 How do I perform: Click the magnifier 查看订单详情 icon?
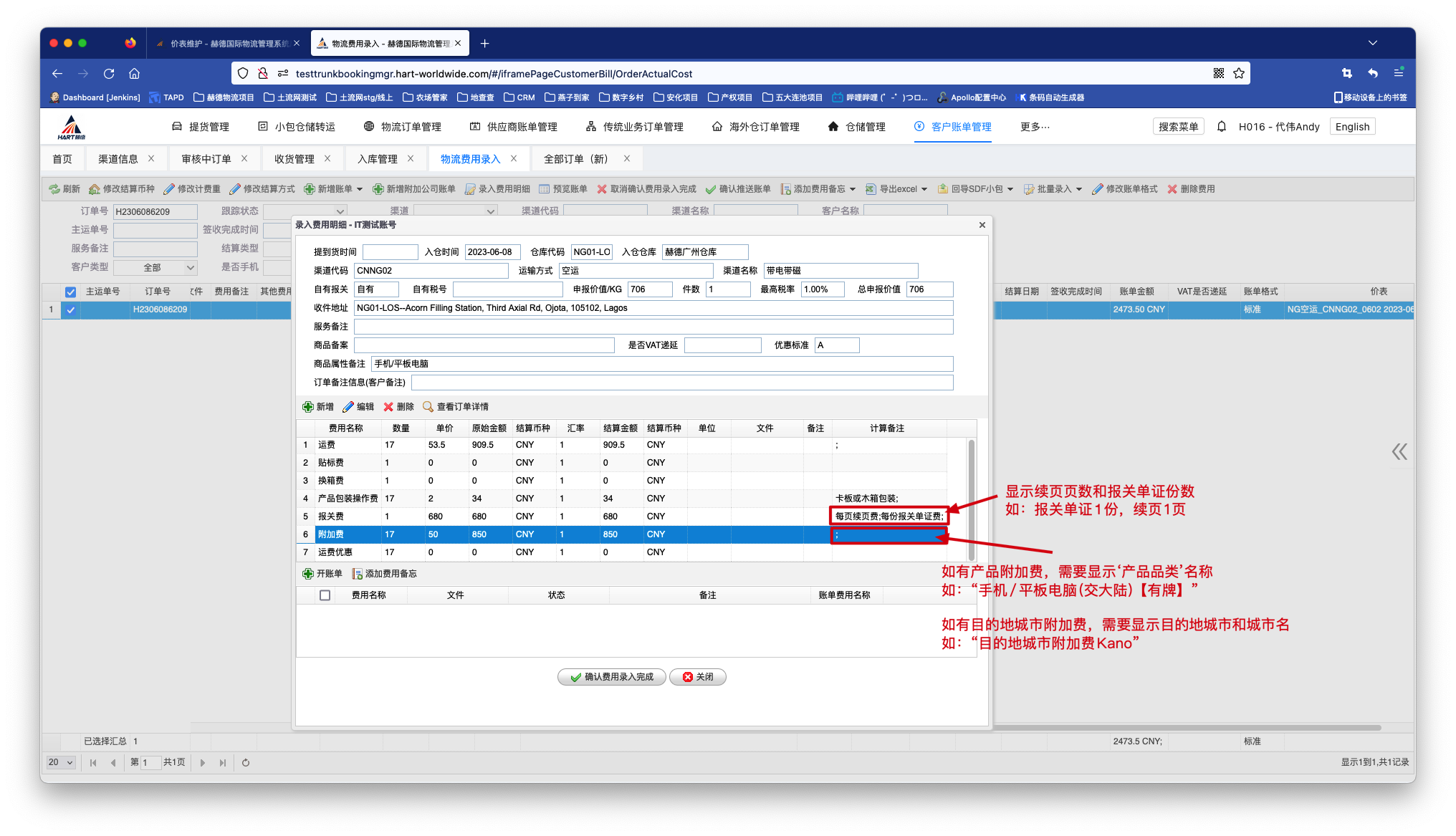[x=428, y=407]
